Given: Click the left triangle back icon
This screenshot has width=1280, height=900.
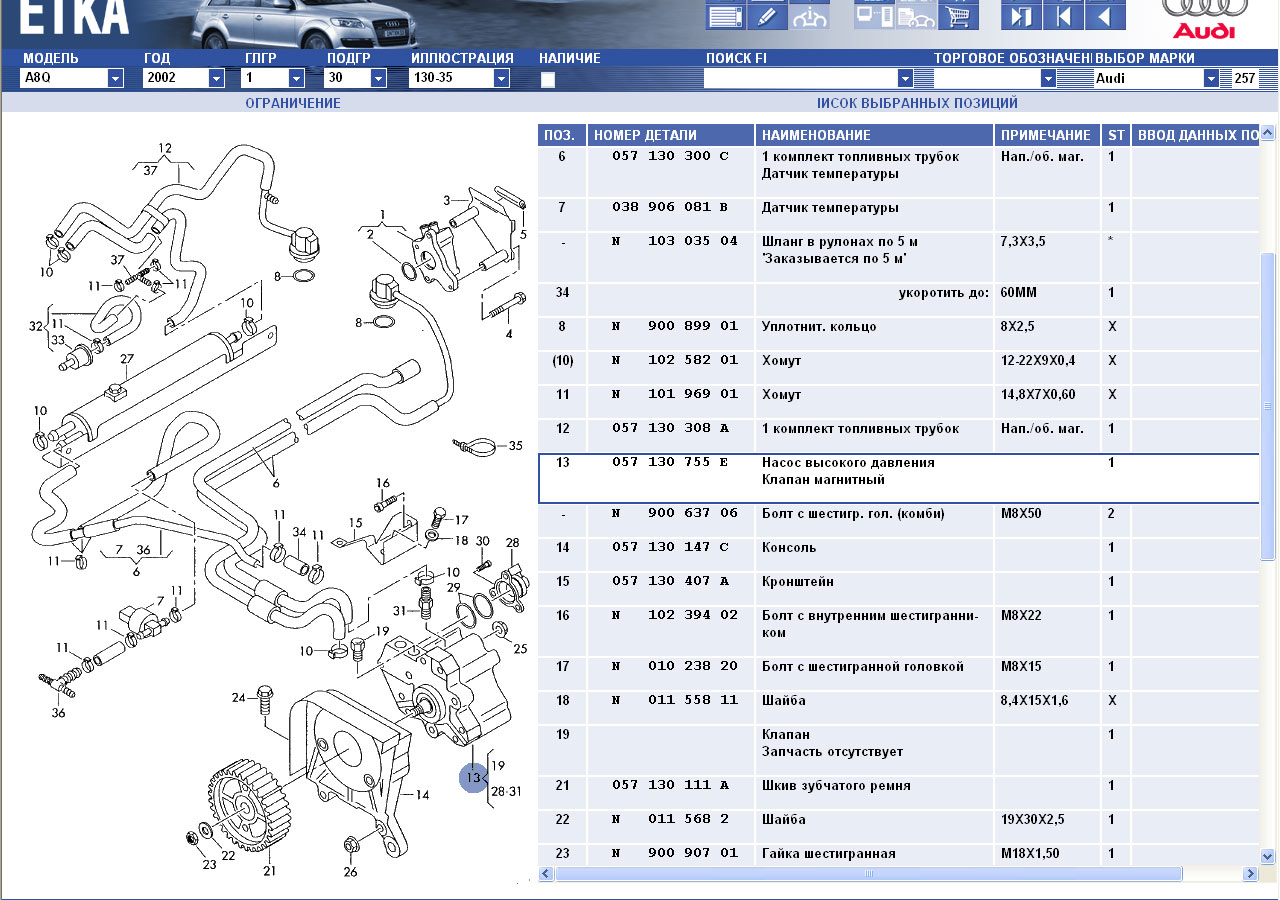Looking at the screenshot, I should tap(1105, 16).
